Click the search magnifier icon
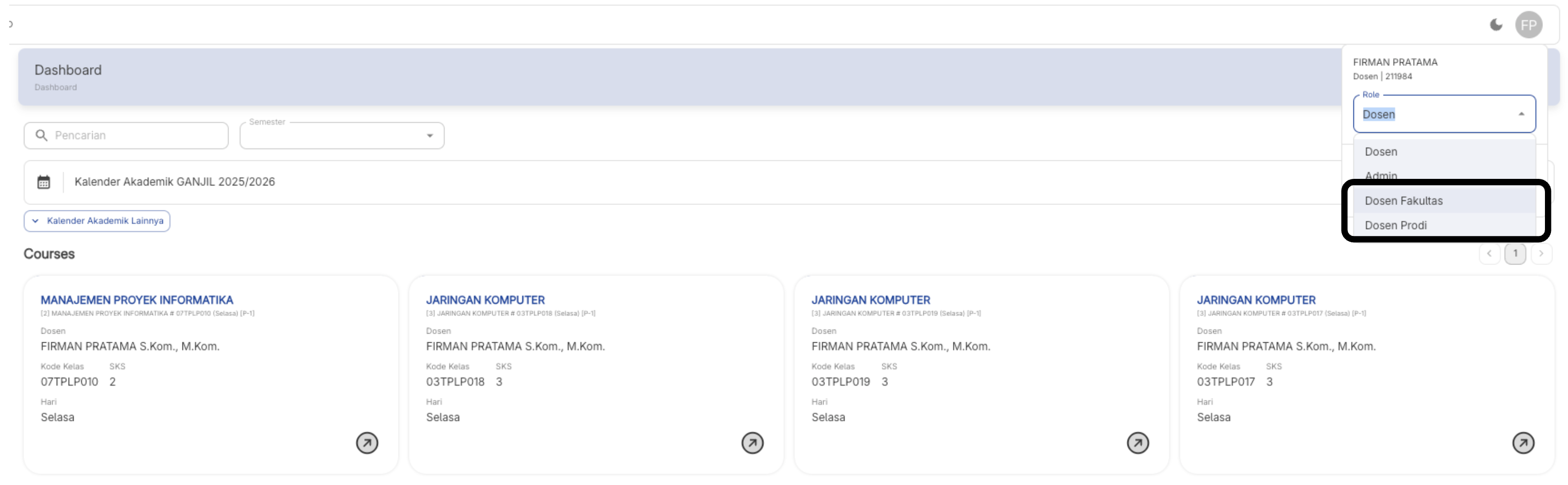This screenshot has width=1568, height=485. [x=42, y=135]
